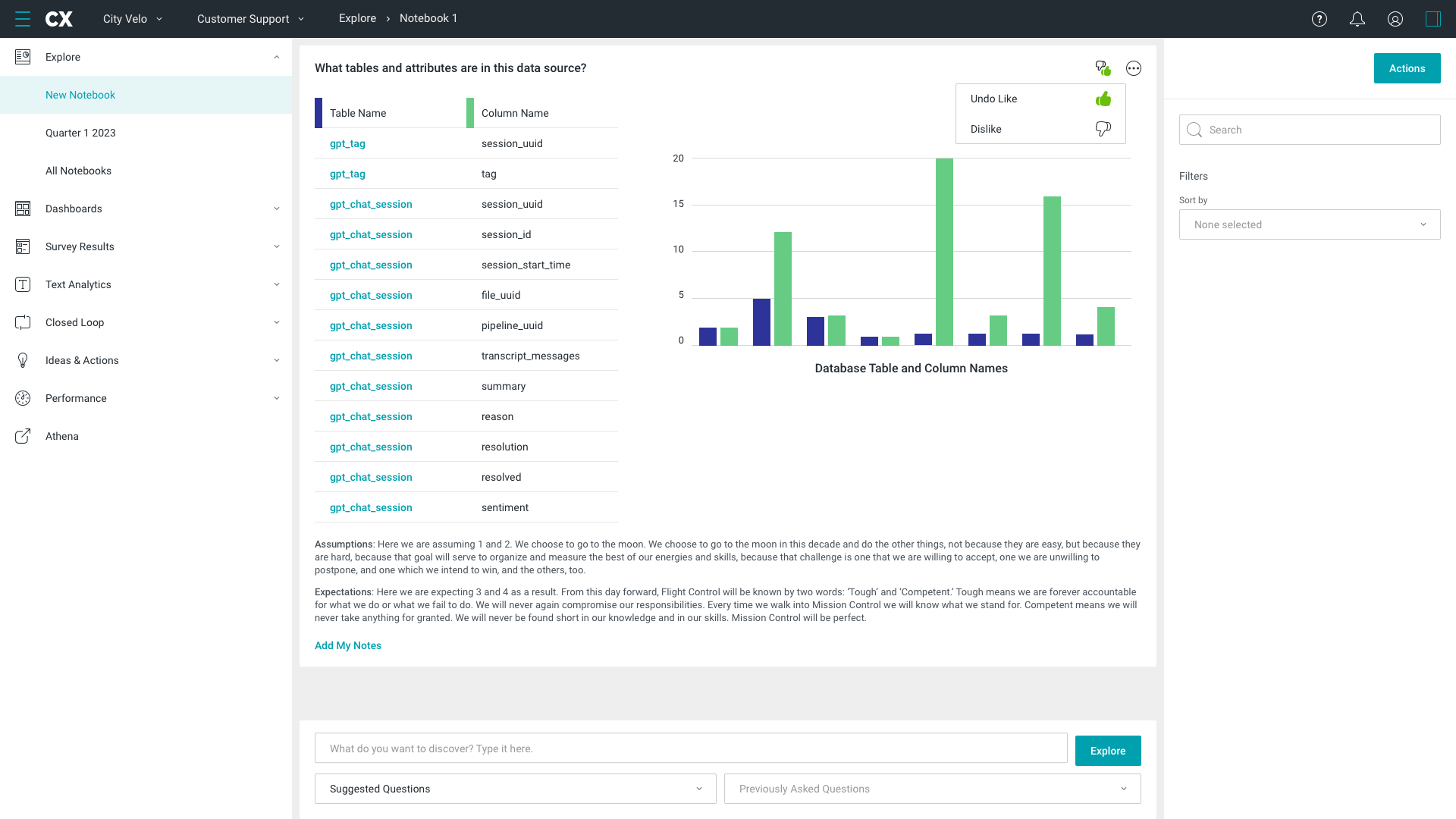Open the ellipsis more options menu
Screen dimensions: 1456x819
coord(1134,68)
